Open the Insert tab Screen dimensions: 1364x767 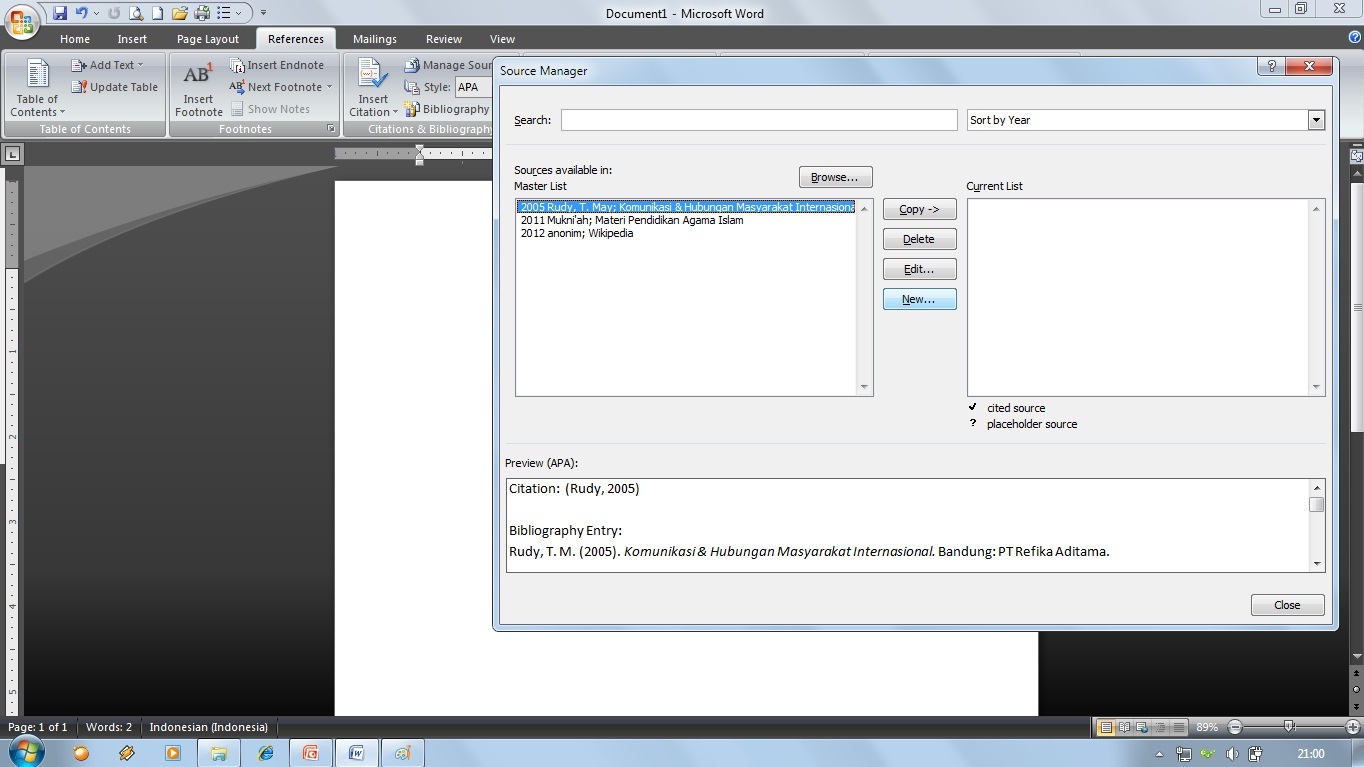tap(132, 39)
